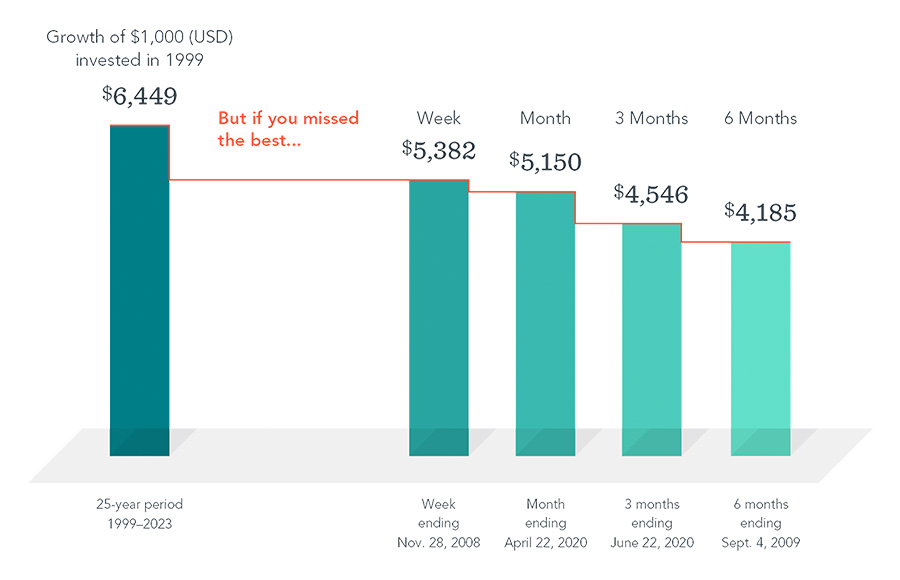Click the '25-year period 1999–2023' axis label

point(139,512)
